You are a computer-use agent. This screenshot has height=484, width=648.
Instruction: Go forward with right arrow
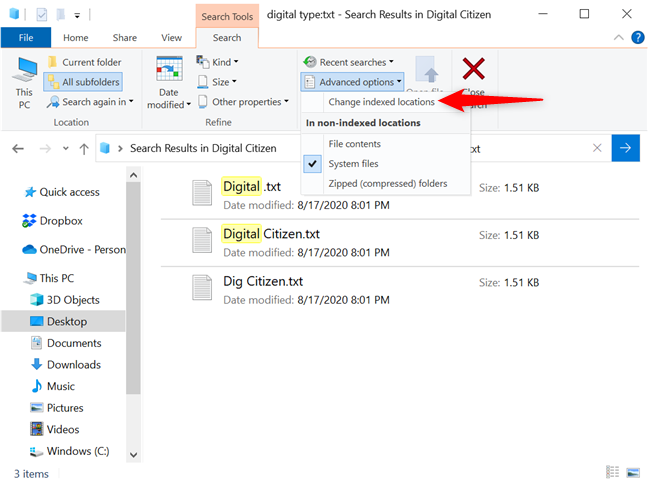click(x=45, y=148)
